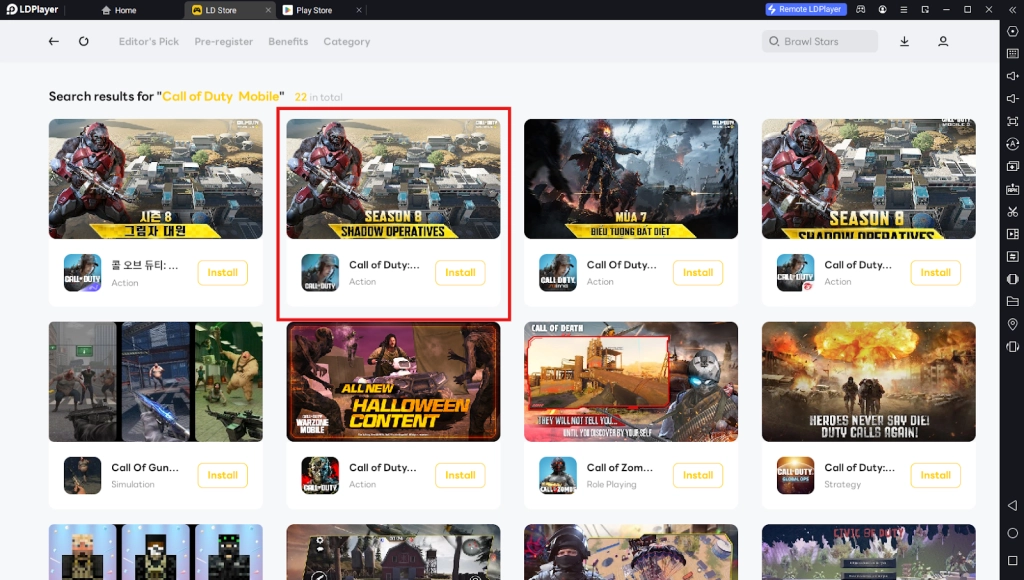Open synchronizer tool in sidebar
Screen dimensions: 1024x580
tap(1012, 257)
